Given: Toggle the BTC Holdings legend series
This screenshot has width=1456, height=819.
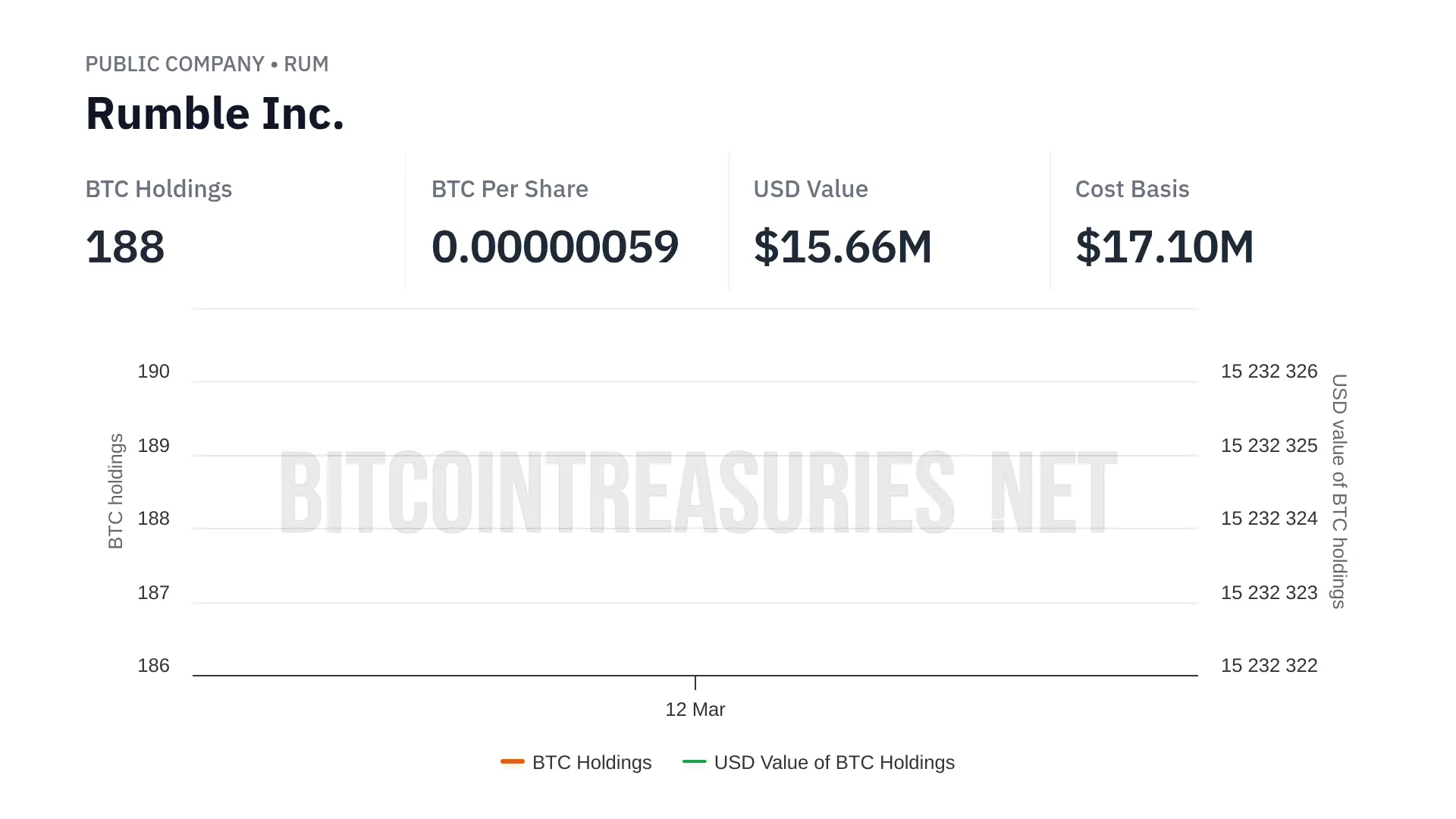Looking at the screenshot, I should (x=591, y=762).
